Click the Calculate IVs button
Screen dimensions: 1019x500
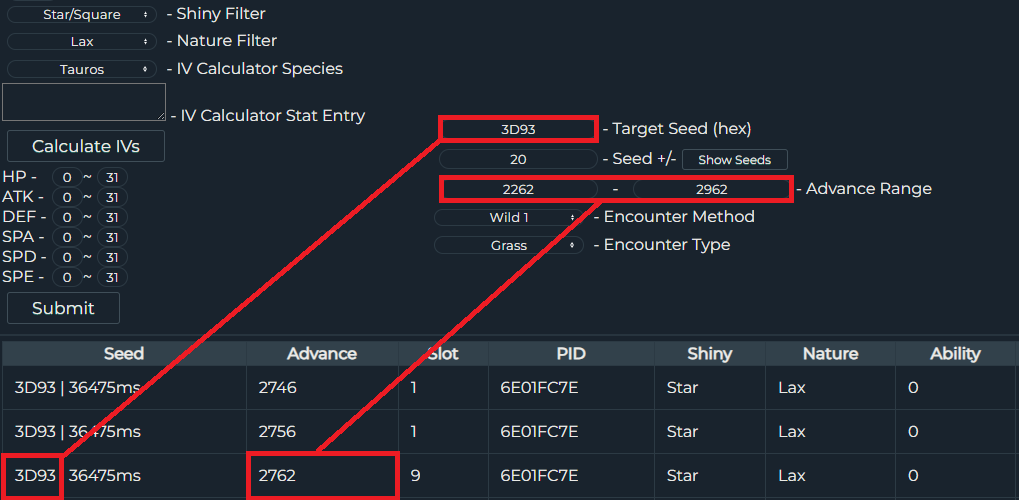[86, 146]
